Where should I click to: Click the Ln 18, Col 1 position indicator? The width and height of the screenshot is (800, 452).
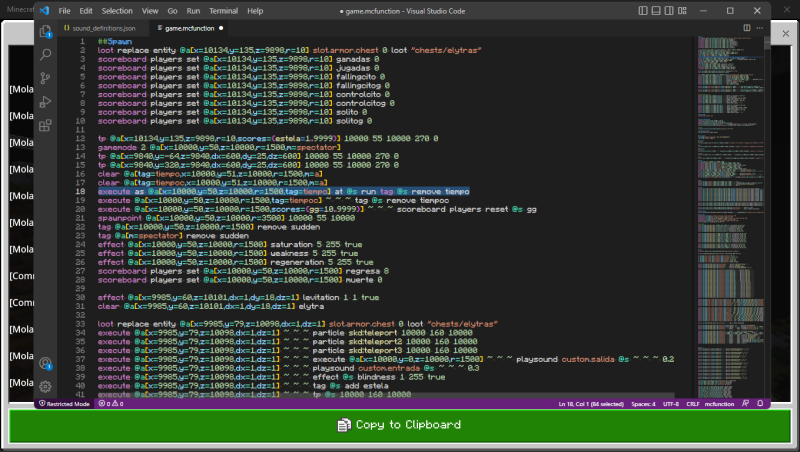(x=590, y=403)
